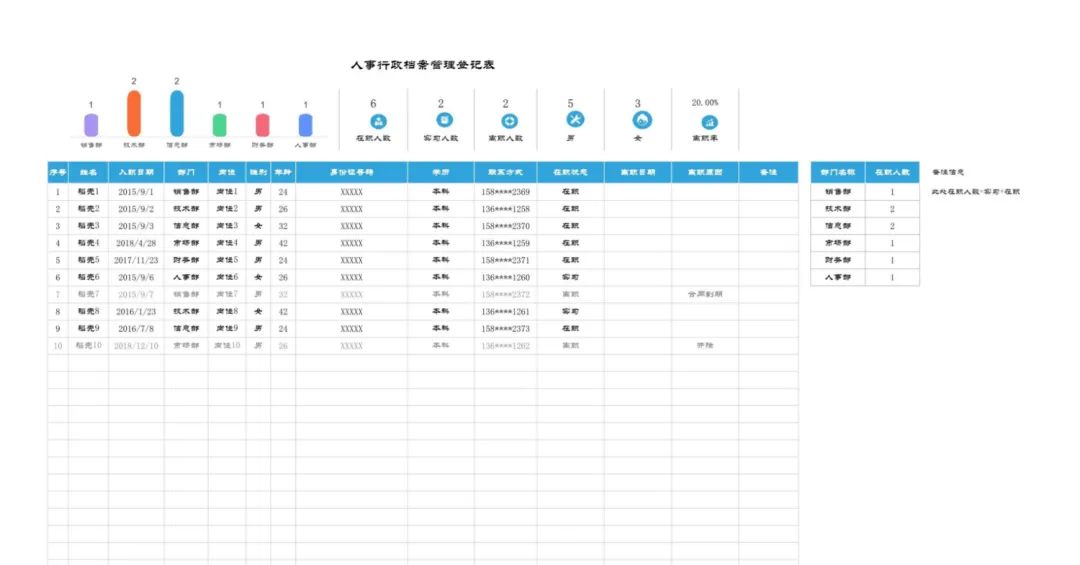Select the leave reason cell in row 10

[705, 346]
